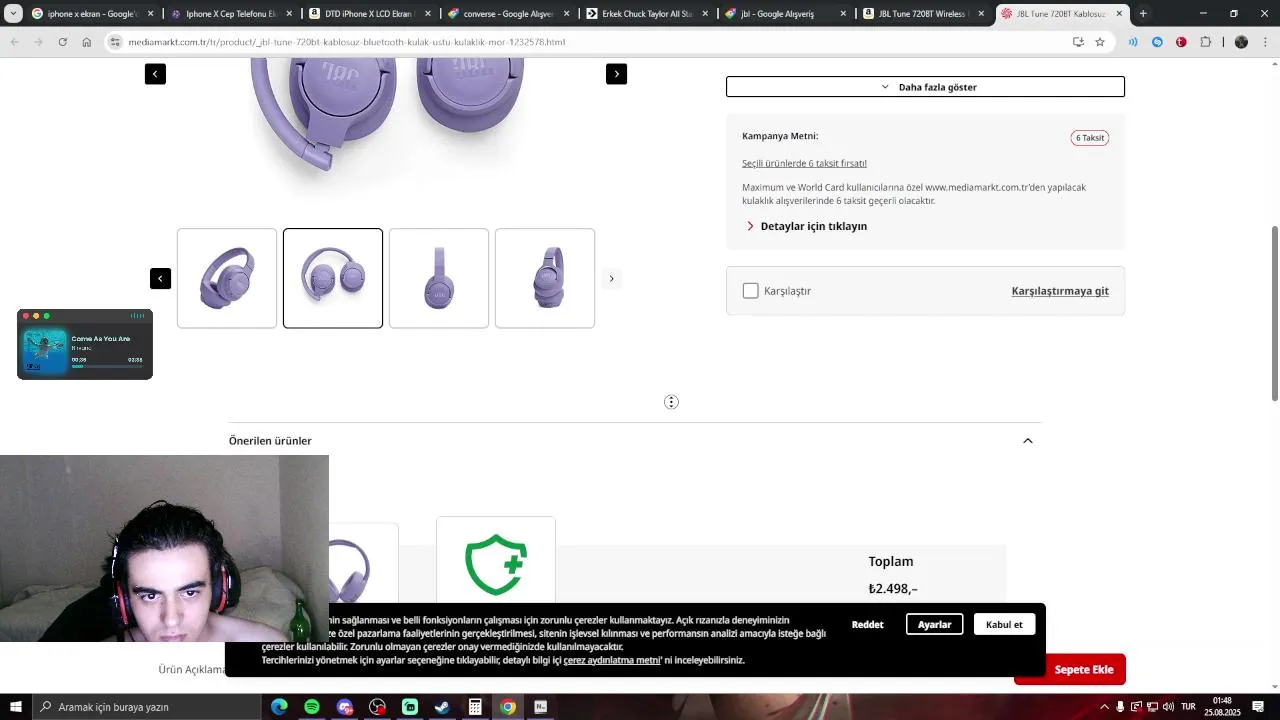The image size is (1280, 720).
Task: Switch to Erkek Chuck Taylor tab
Action: pos(645,14)
